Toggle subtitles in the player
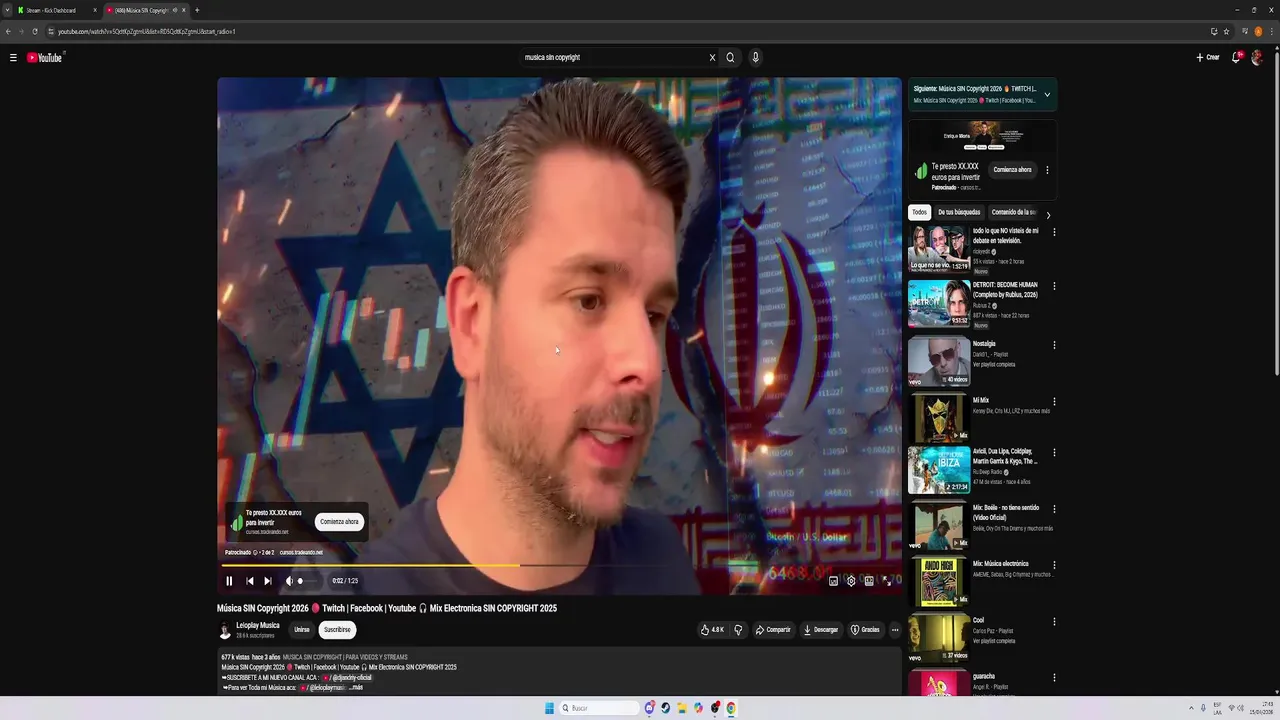The image size is (1280, 720). tap(833, 581)
